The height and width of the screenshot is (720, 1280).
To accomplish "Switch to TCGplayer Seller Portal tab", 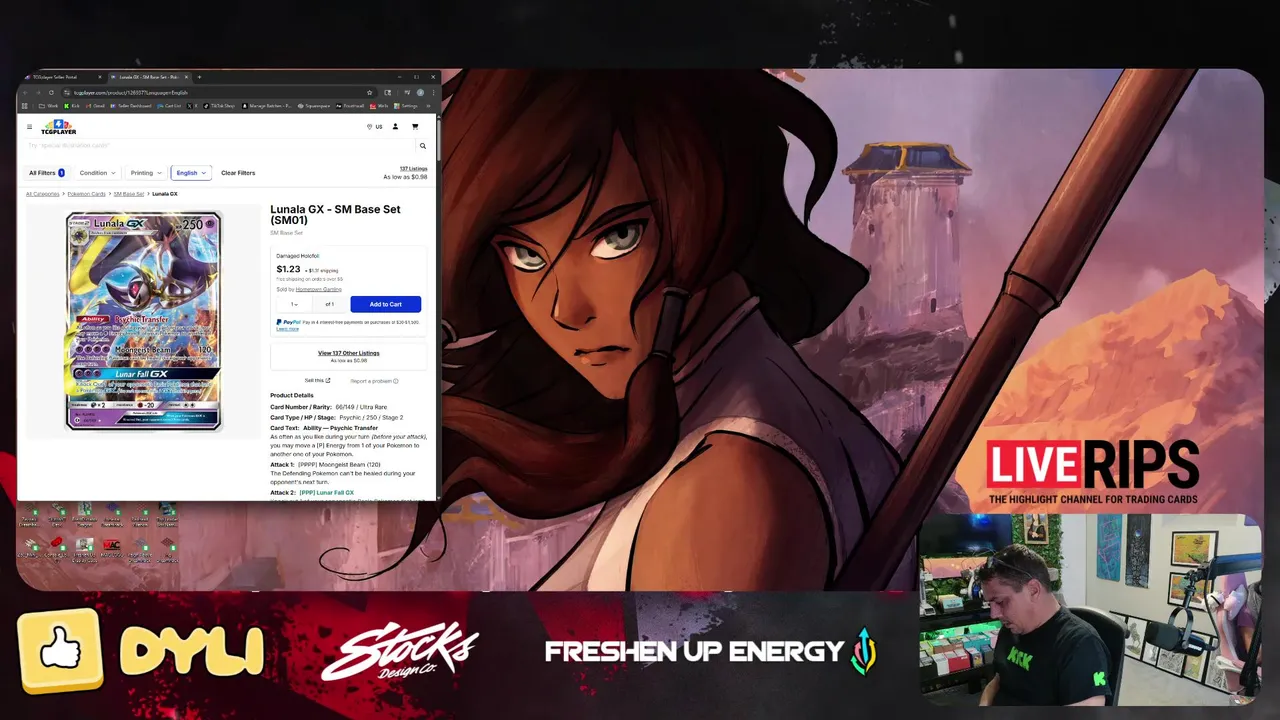I will click(x=60, y=77).
